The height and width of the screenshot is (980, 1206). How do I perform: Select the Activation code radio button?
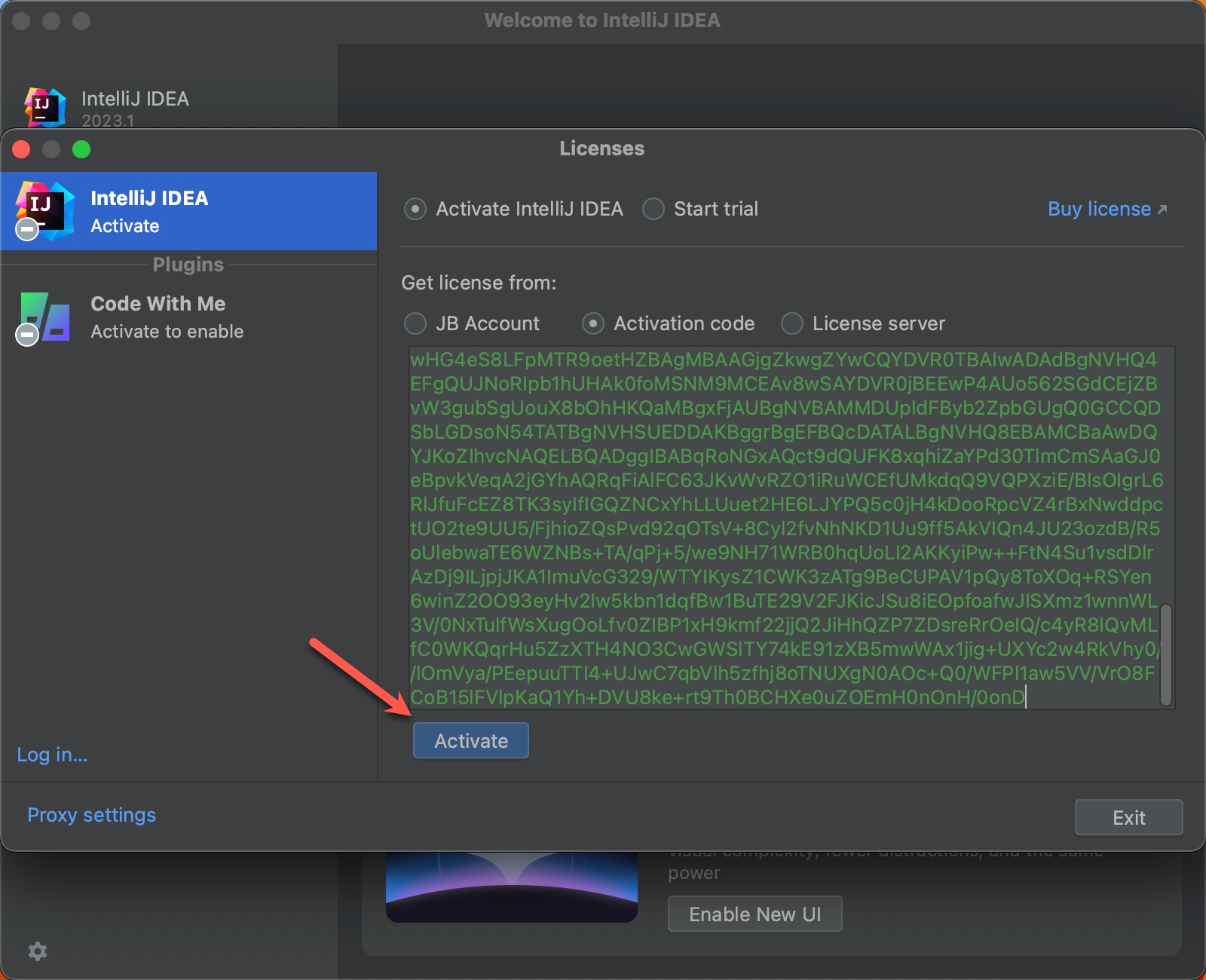pos(593,323)
